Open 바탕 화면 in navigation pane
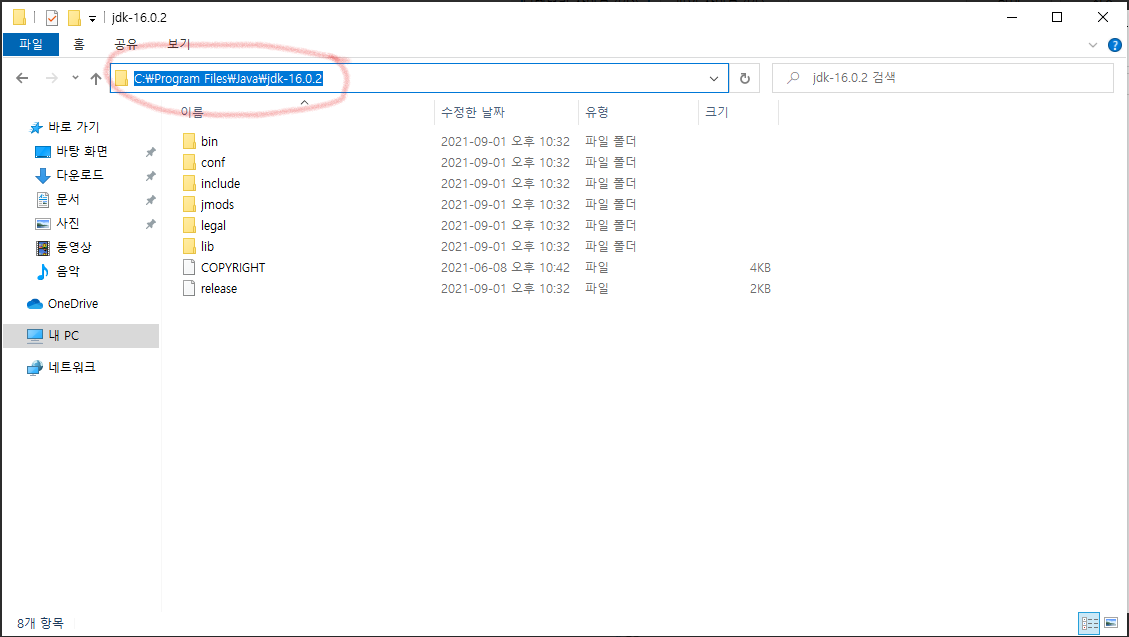The image size is (1129, 637). [x=81, y=151]
